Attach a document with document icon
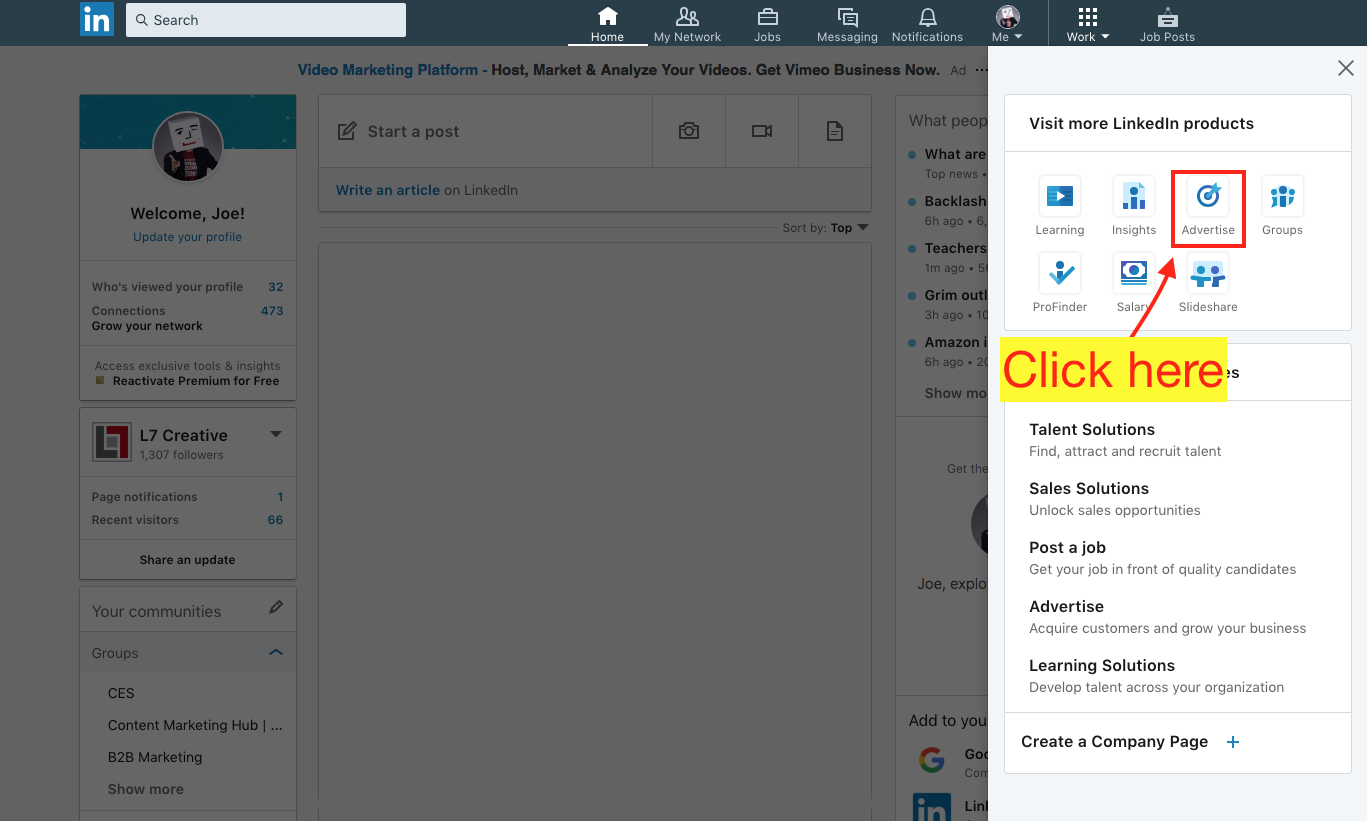1367x821 pixels. point(835,131)
